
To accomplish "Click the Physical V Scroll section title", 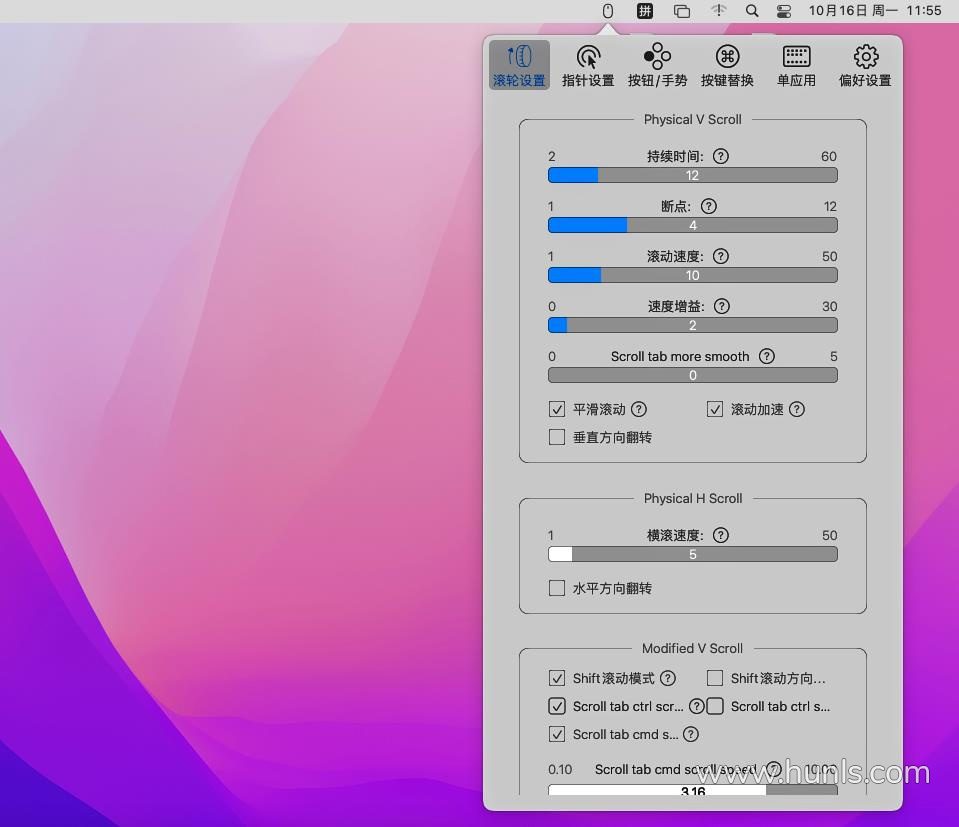I will pos(693,119).
